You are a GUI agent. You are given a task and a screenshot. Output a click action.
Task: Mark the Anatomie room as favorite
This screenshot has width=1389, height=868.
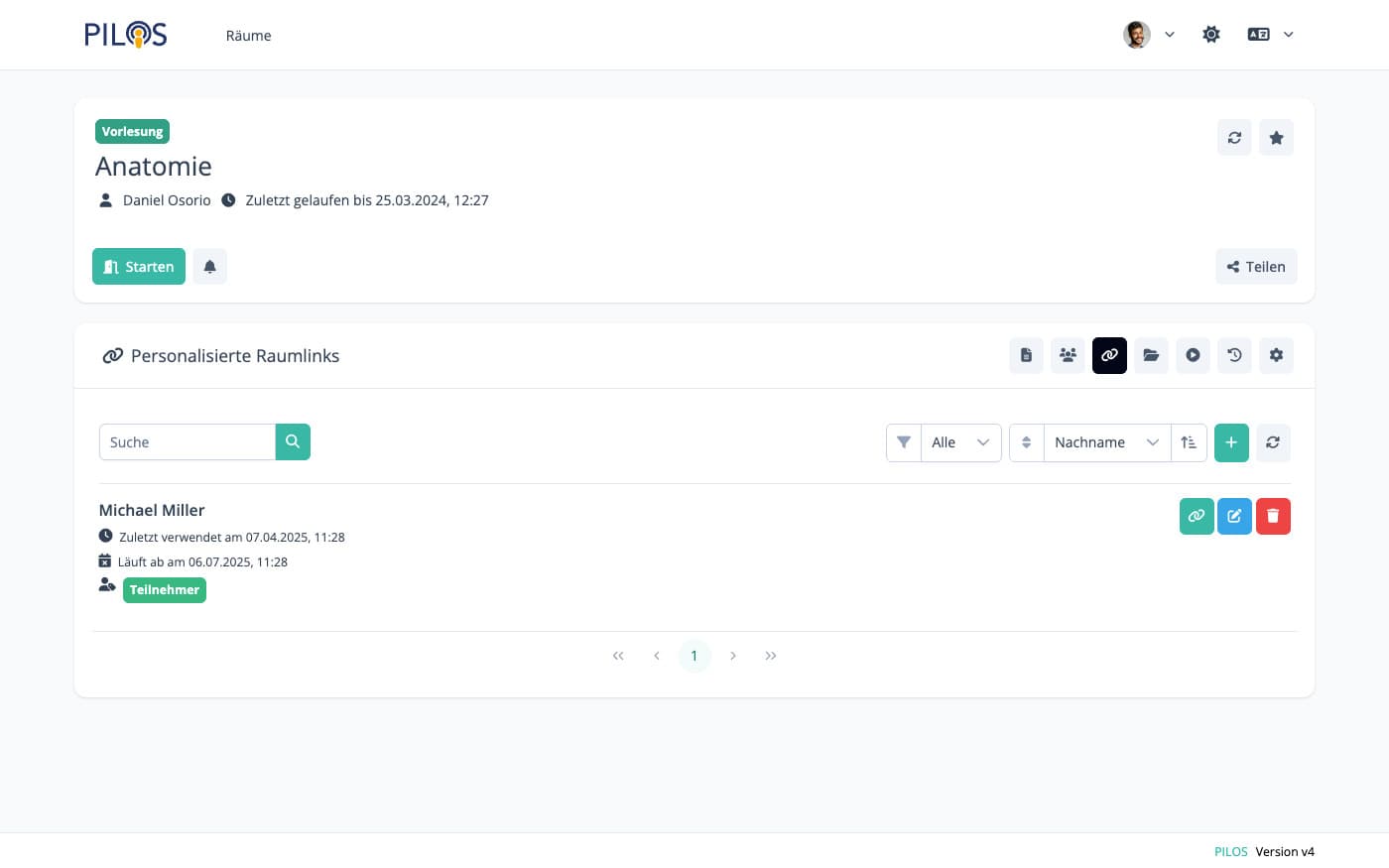point(1276,138)
